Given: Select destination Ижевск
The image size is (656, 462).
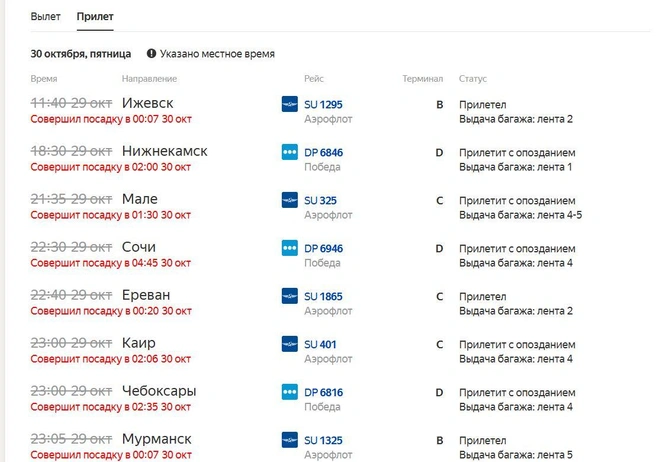Looking at the screenshot, I should click(148, 103).
